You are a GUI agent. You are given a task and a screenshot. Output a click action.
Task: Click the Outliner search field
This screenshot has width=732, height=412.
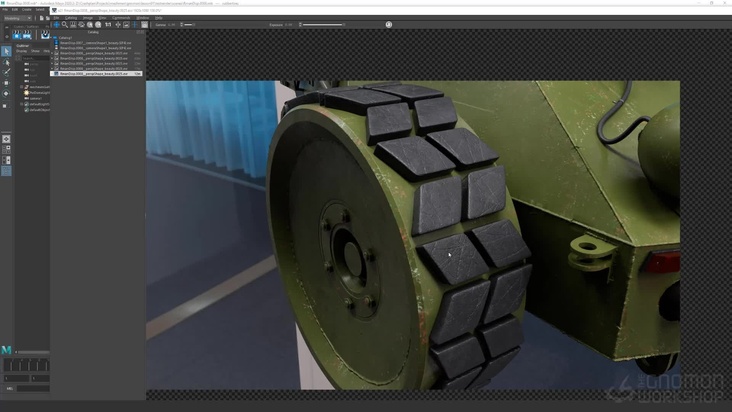pos(35,58)
